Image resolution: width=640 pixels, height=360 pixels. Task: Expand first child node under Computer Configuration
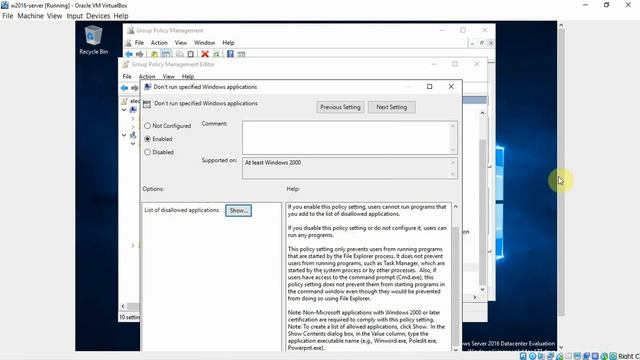coord(133,118)
